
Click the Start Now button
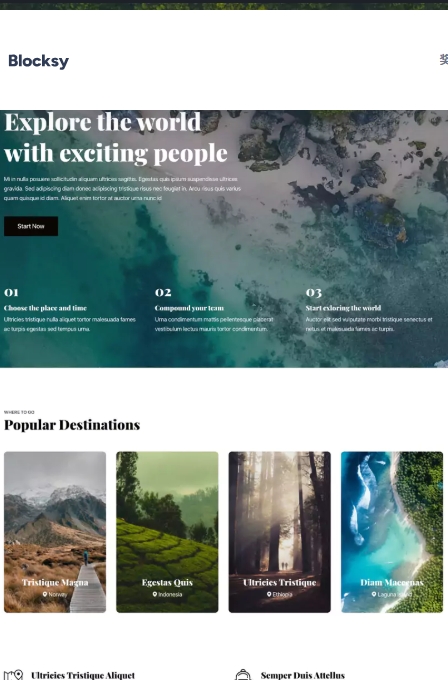click(31, 226)
